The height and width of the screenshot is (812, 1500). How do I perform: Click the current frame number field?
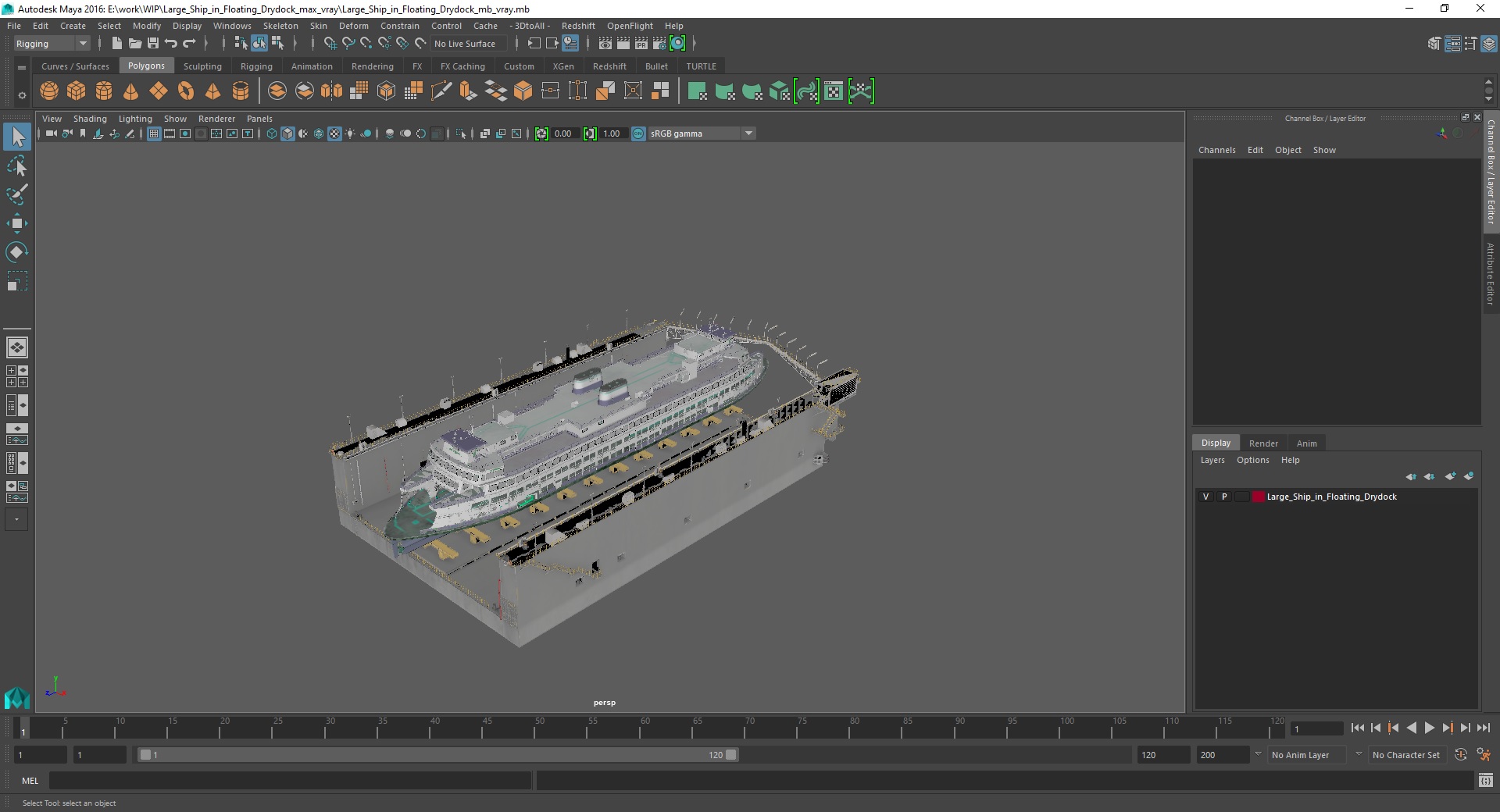pos(1316,728)
